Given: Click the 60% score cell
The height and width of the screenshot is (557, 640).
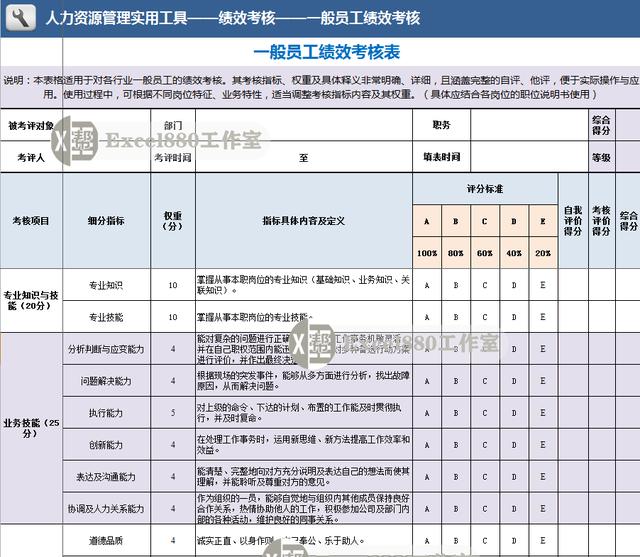Looking at the screenshot, I should [485, 253].
